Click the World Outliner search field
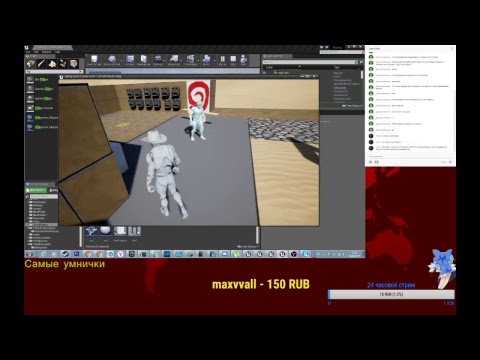Image resolution: width=480 pixels, height=360 pixels. (x=310, y=62)
